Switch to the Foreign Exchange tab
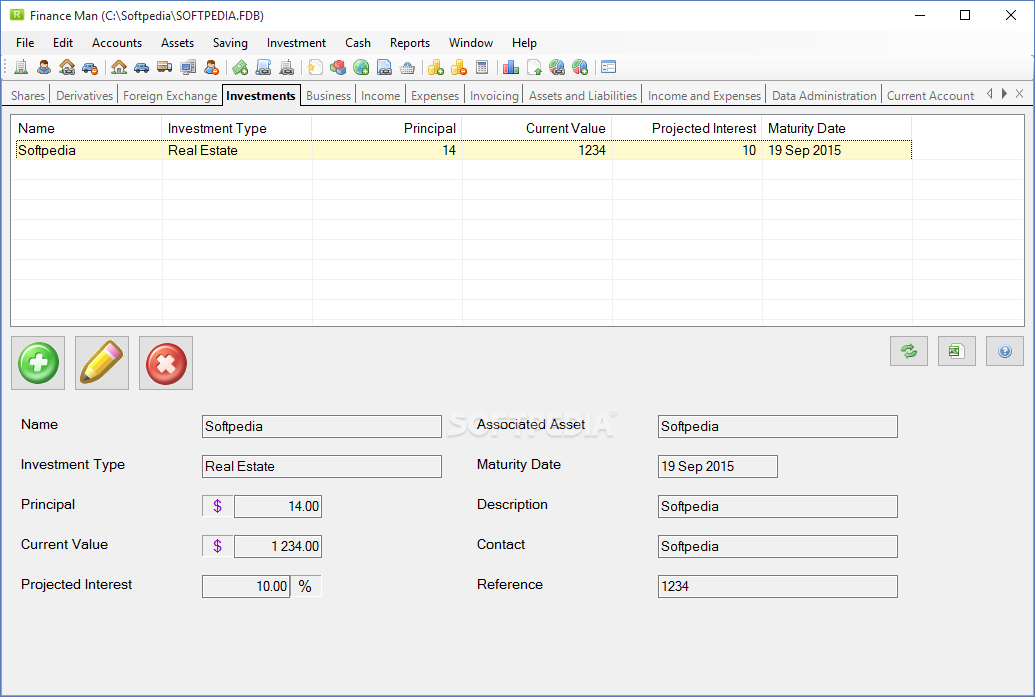This screenshot has width=1035, height=697. (170, 96)
